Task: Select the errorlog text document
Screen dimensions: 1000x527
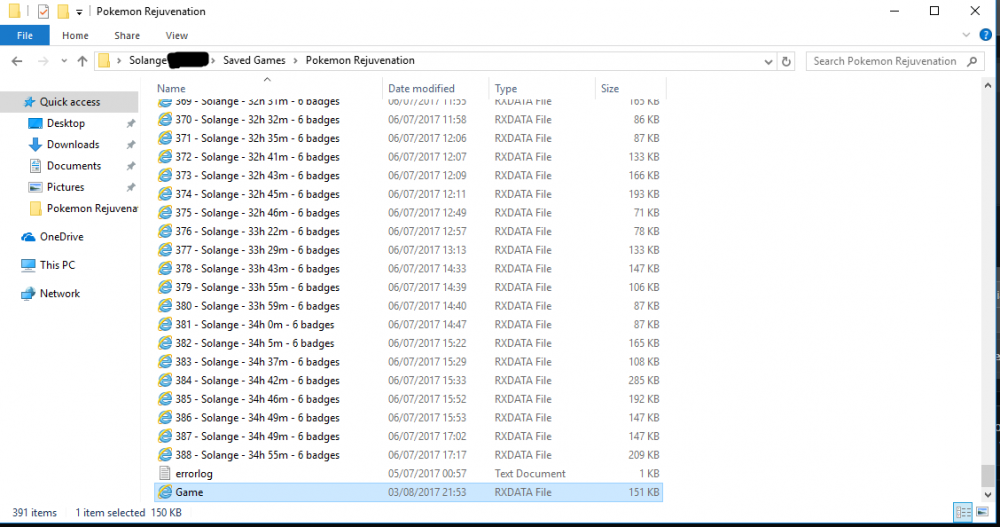Action: pyautogui.click(x=408, y=473)
